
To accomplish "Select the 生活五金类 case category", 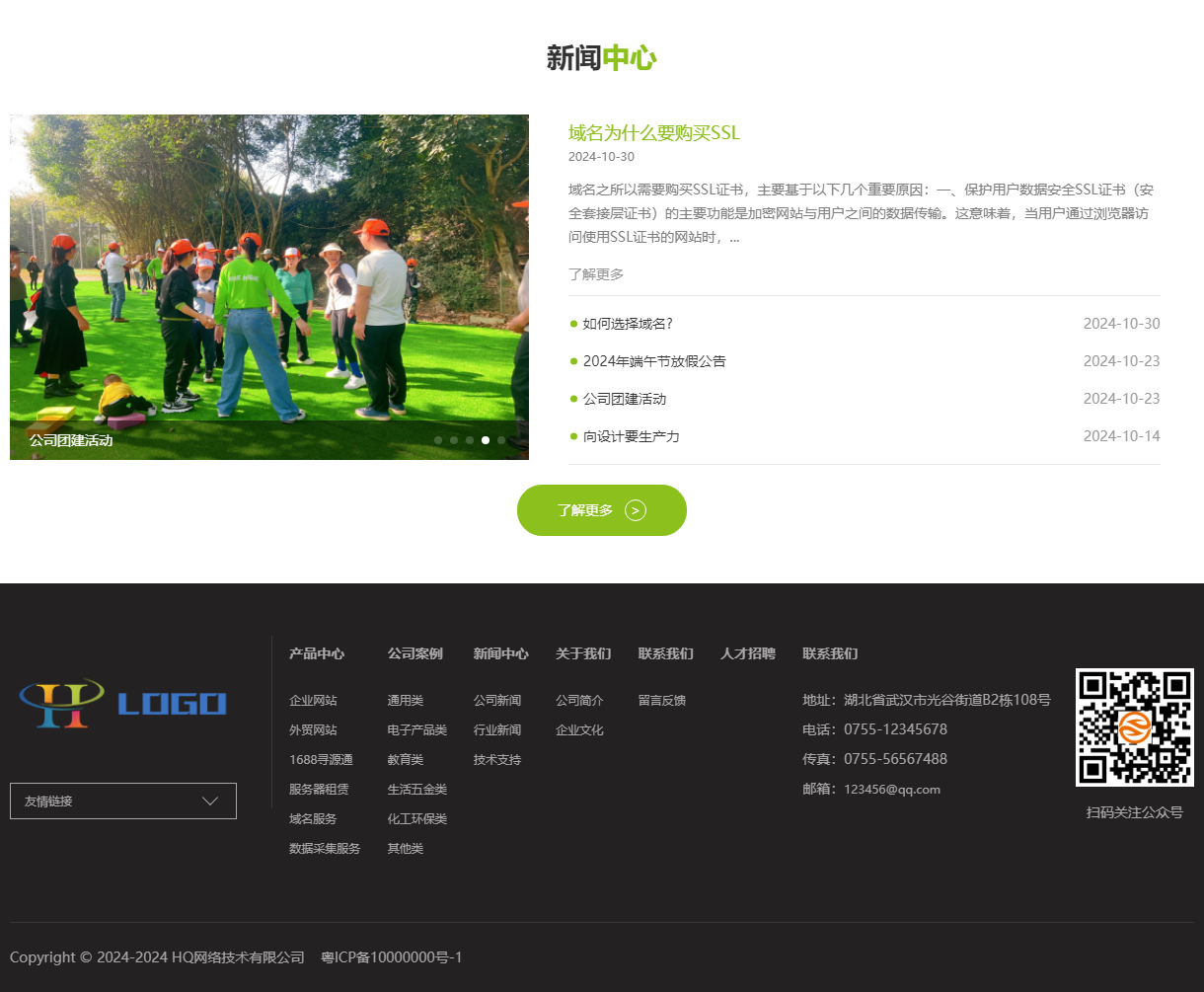I will tap(417, 790).
